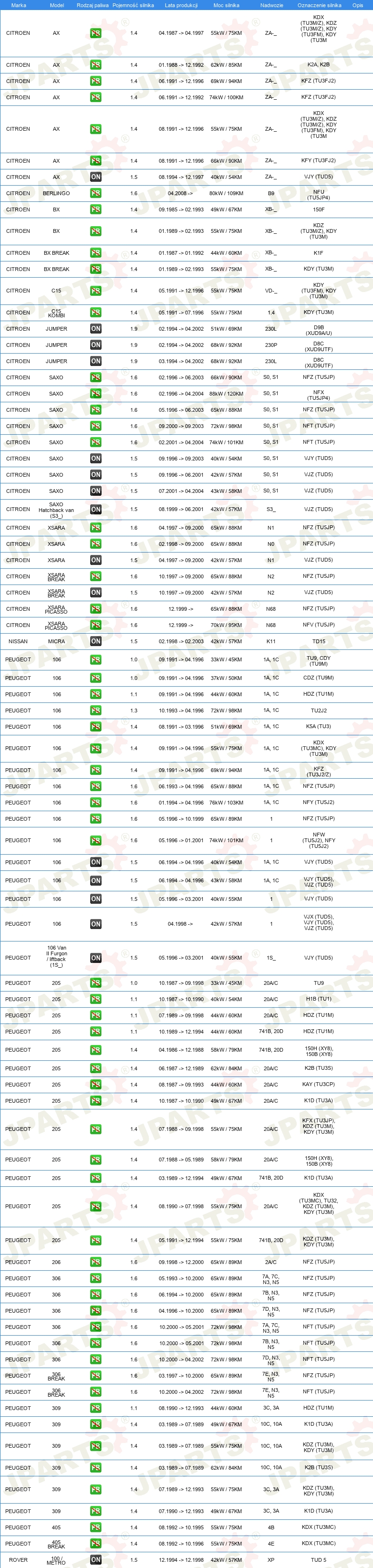373x1568 pixels.
Task: Click the Opis column header
Action: [x=358, y=5]
